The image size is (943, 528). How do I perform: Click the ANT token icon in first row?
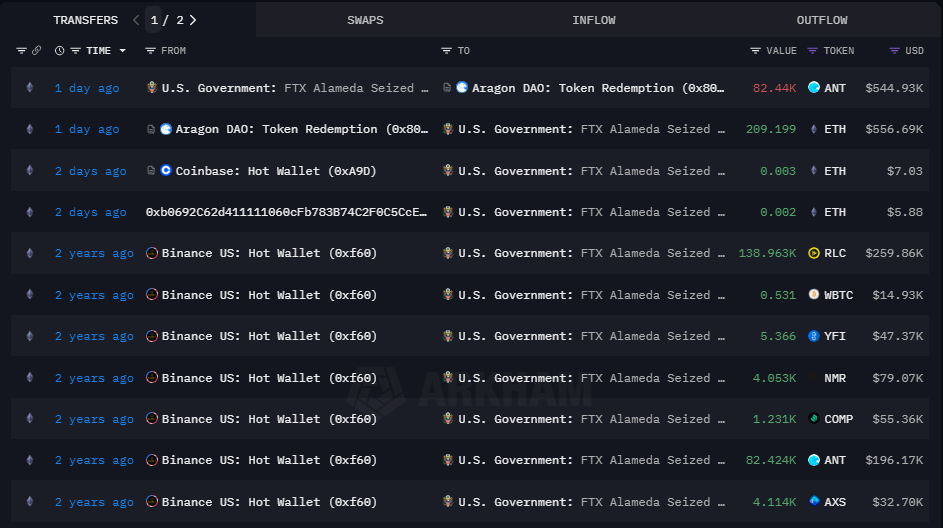click(x=814, y=88)
